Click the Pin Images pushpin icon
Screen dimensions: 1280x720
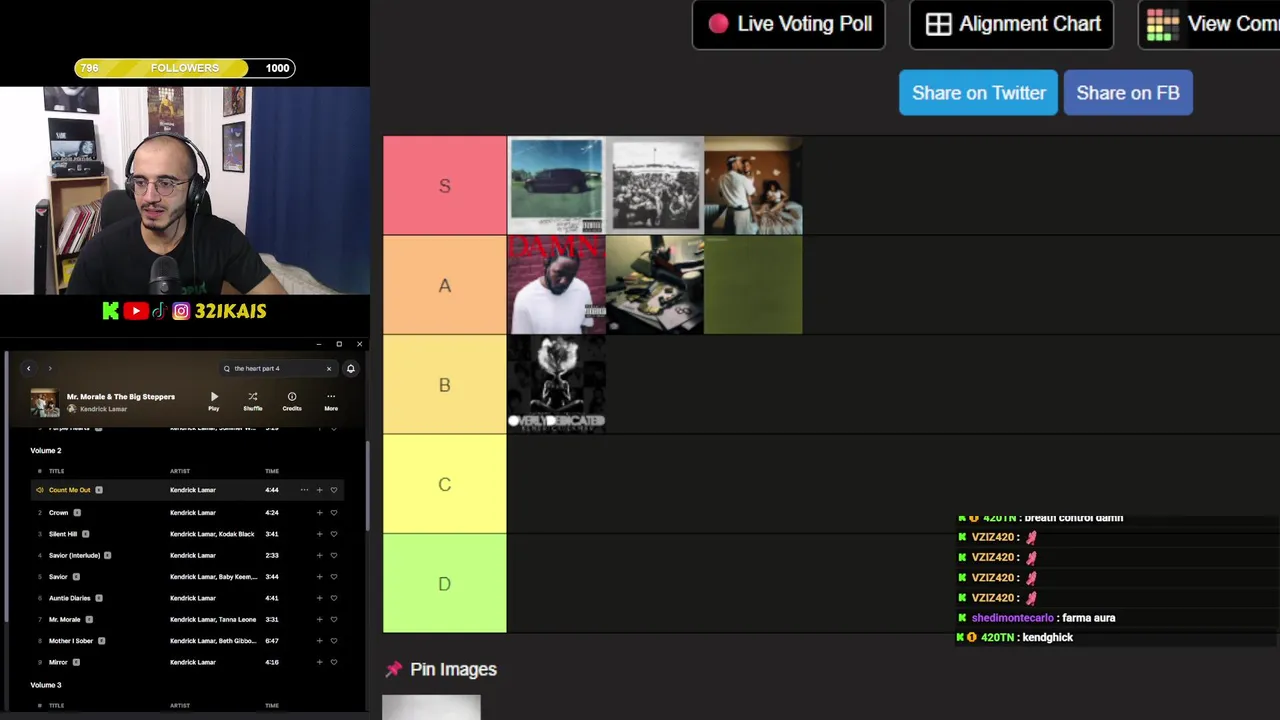[394, 669]
